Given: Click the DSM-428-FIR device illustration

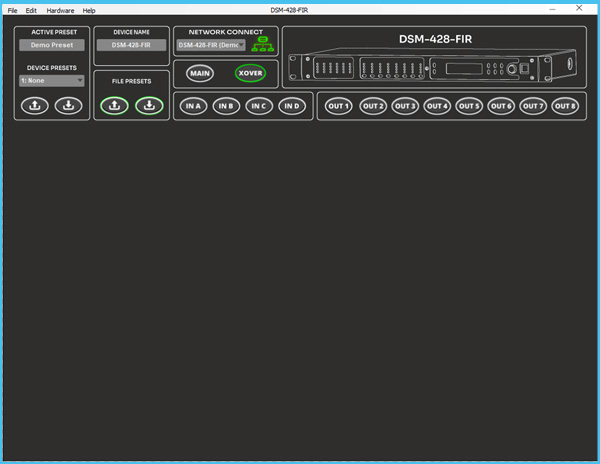Looking at the screenshot, I should (434, 67).
